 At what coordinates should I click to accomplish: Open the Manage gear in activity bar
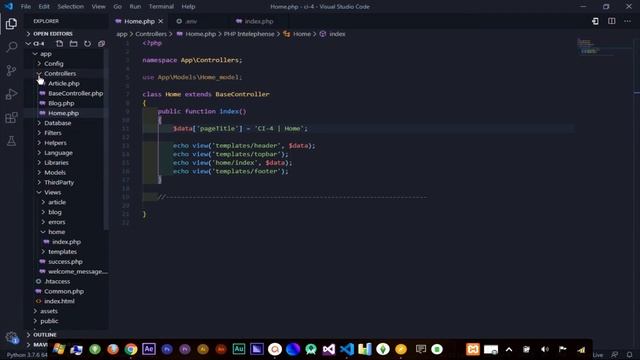[x=11, y=337]
